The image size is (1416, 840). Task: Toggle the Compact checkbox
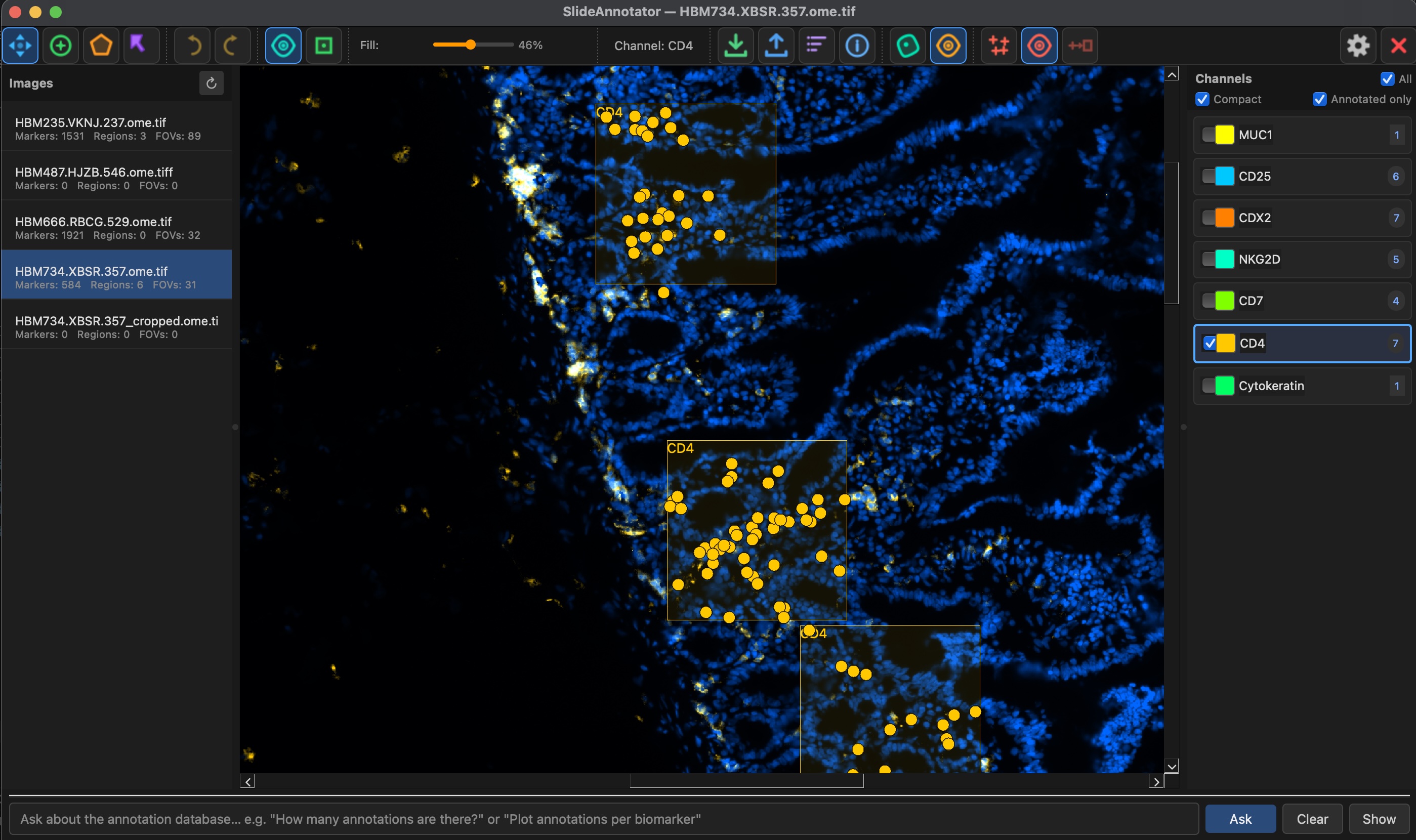click(x=1202, y=99)
